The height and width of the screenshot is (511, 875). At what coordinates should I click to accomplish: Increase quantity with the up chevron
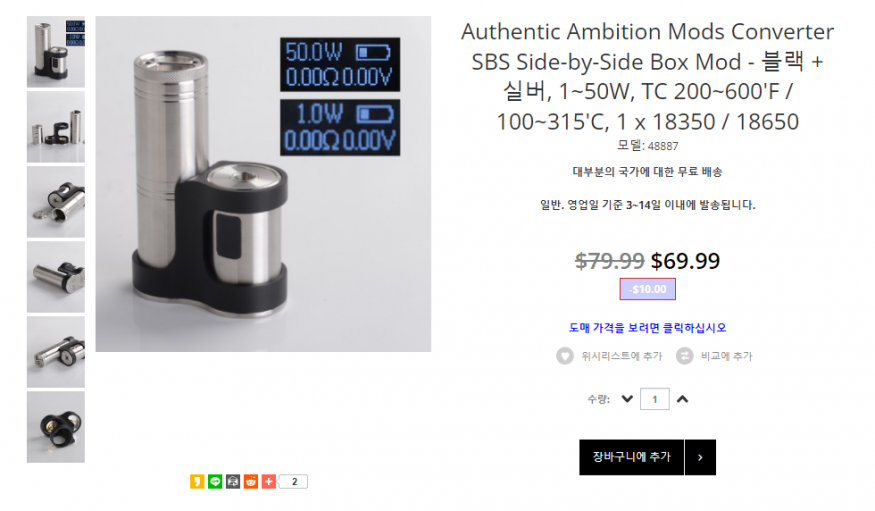682,399
